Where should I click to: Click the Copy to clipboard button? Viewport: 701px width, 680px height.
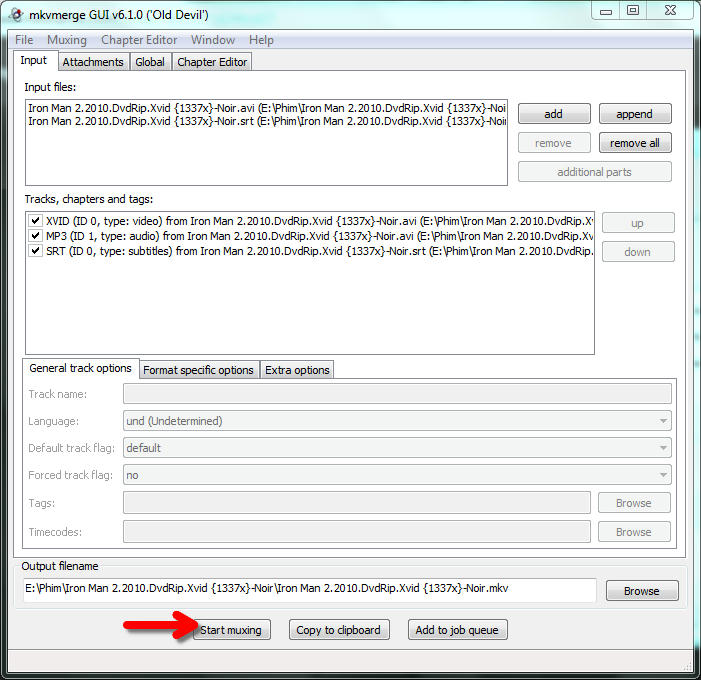point(339,630)
